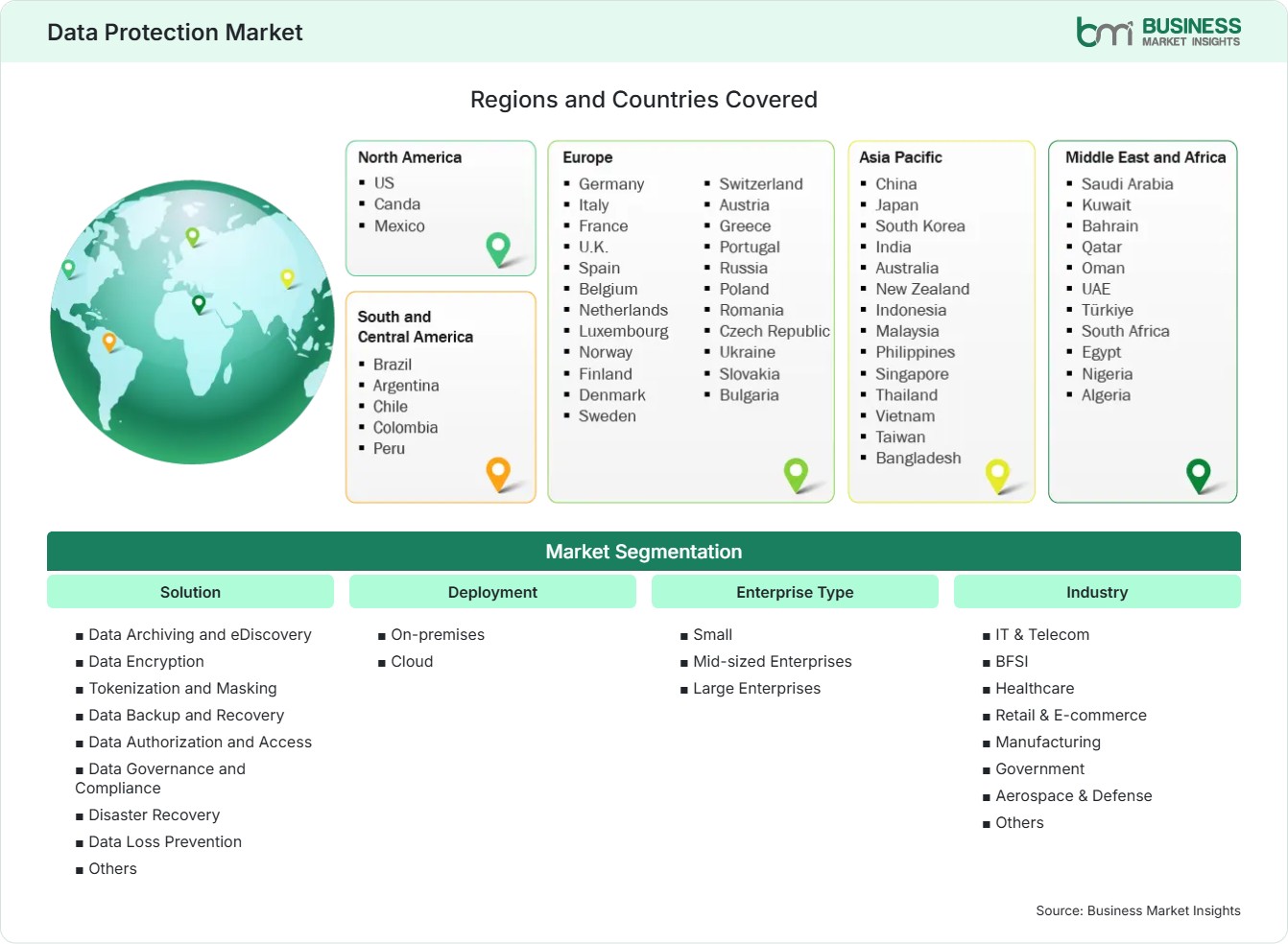The height and width of the screenshot is (944, 1288).
Task: Click the orange pin in South and Central America box
Action: (x=498, y=474)
